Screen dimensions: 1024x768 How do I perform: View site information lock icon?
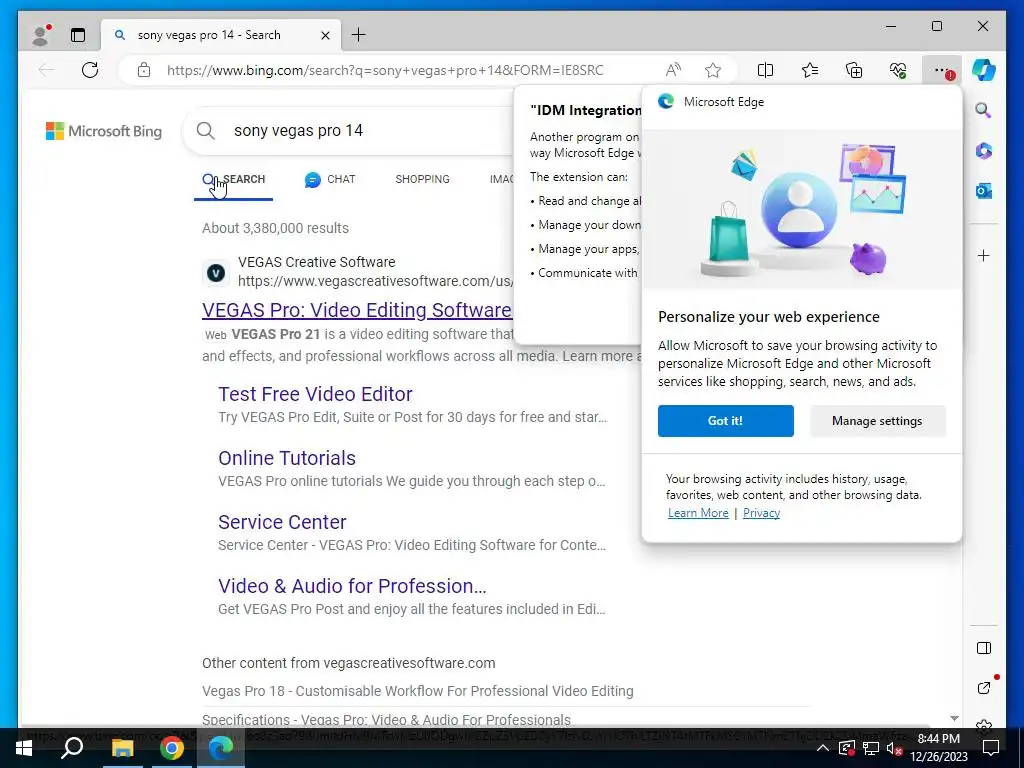(144, 70)
